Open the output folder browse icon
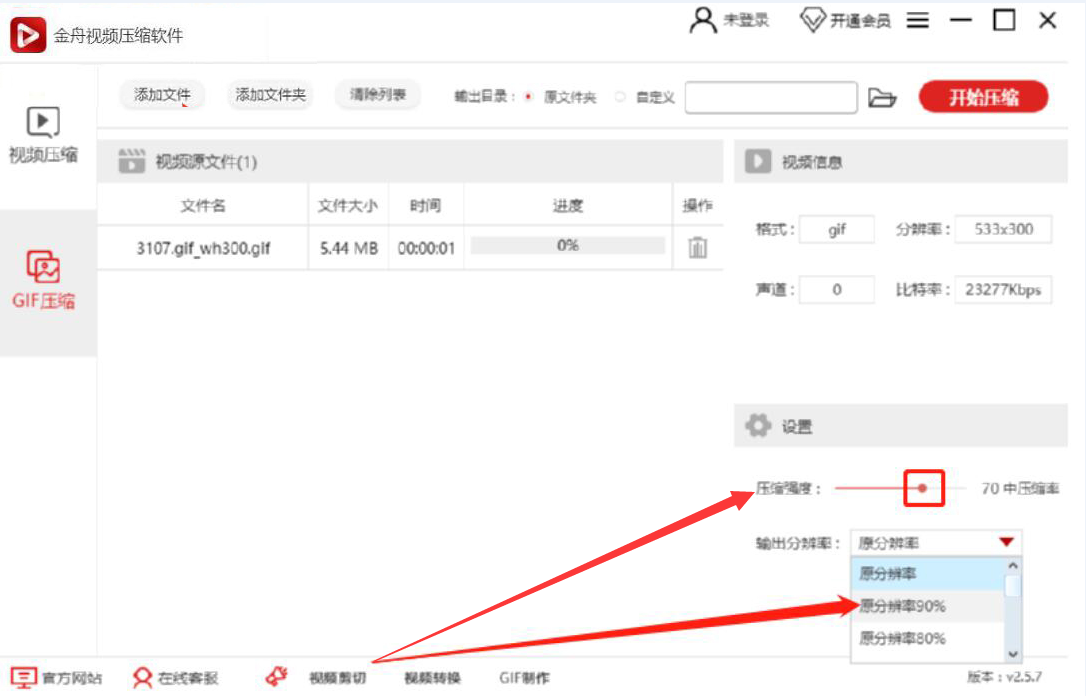1086x696 pixels. (x=884, y=97)
